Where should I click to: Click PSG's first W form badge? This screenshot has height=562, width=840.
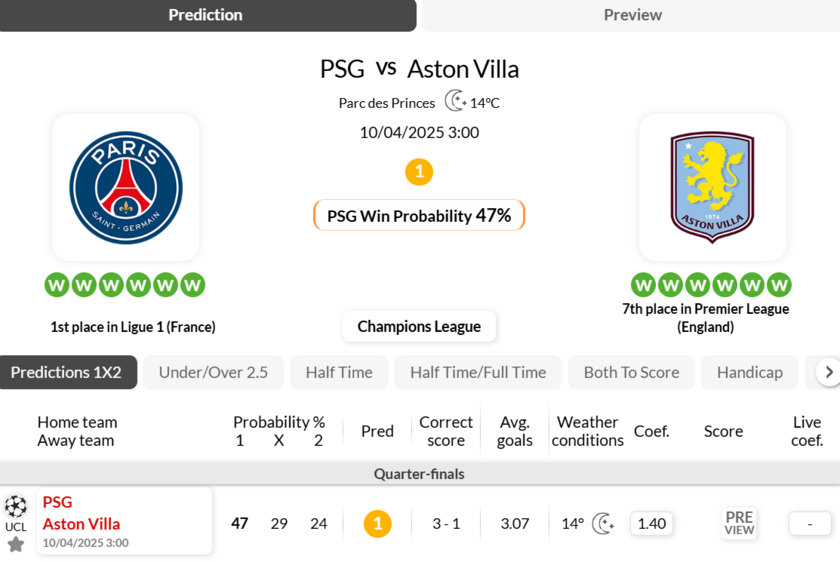point(57,285)
